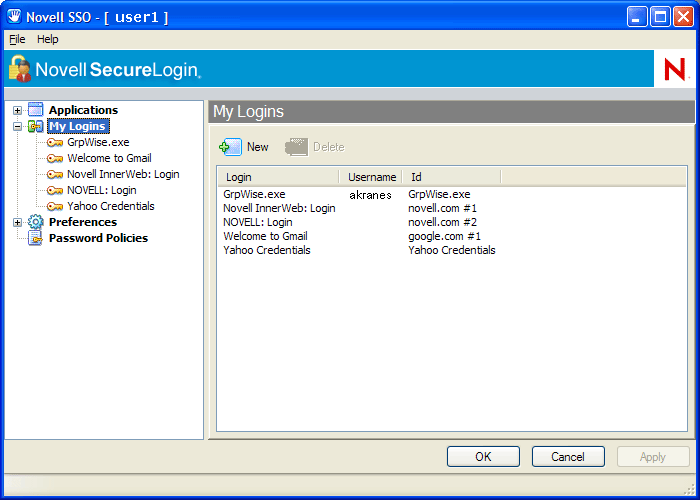Click the SecureLogin padlock banner icon

20,68
